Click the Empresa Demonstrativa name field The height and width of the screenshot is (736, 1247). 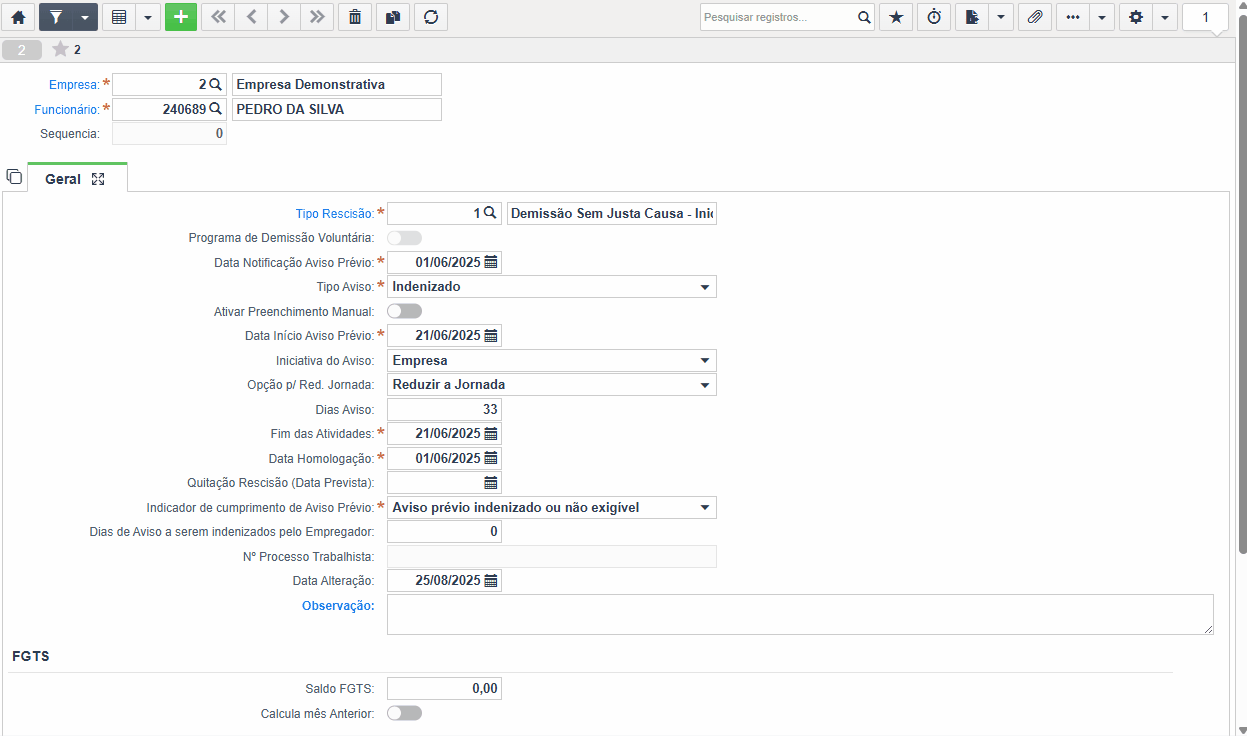[x=336, y=85]
